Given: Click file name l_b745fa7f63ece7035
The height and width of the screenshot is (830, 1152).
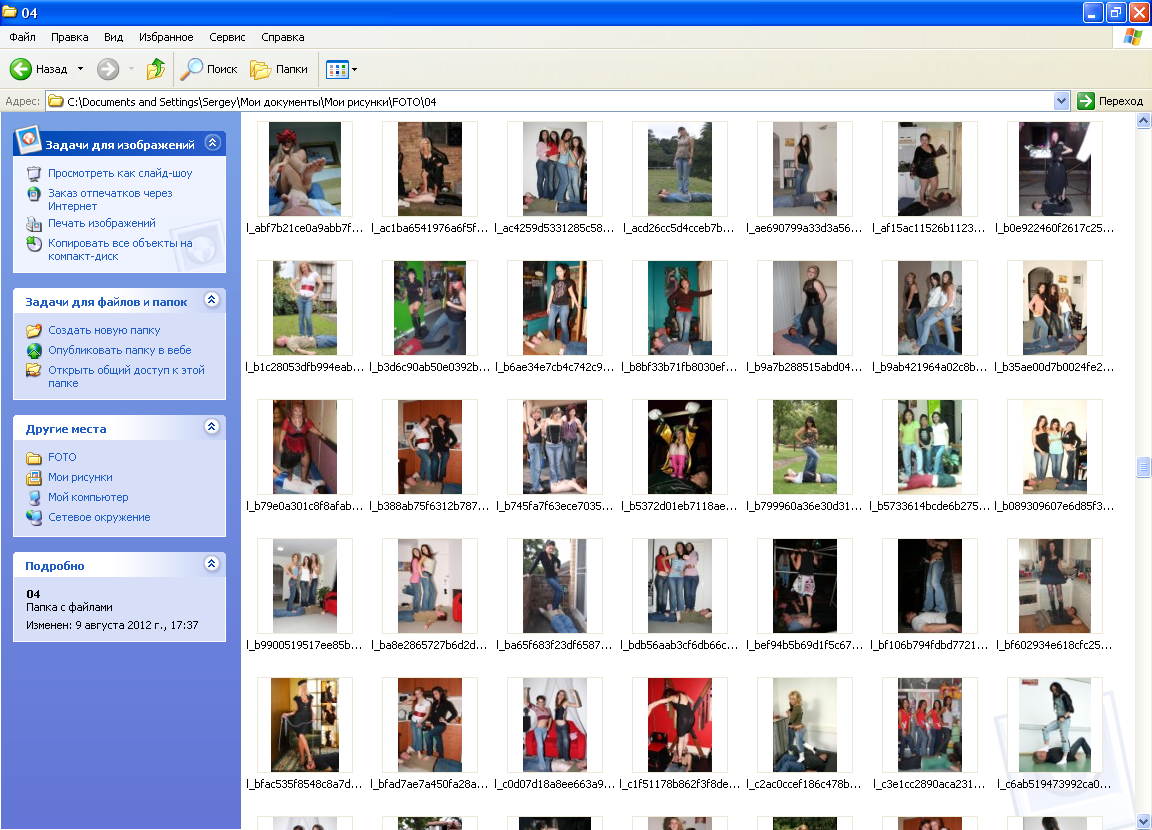Looking at the screenshot, I should [x=555, y=506].
